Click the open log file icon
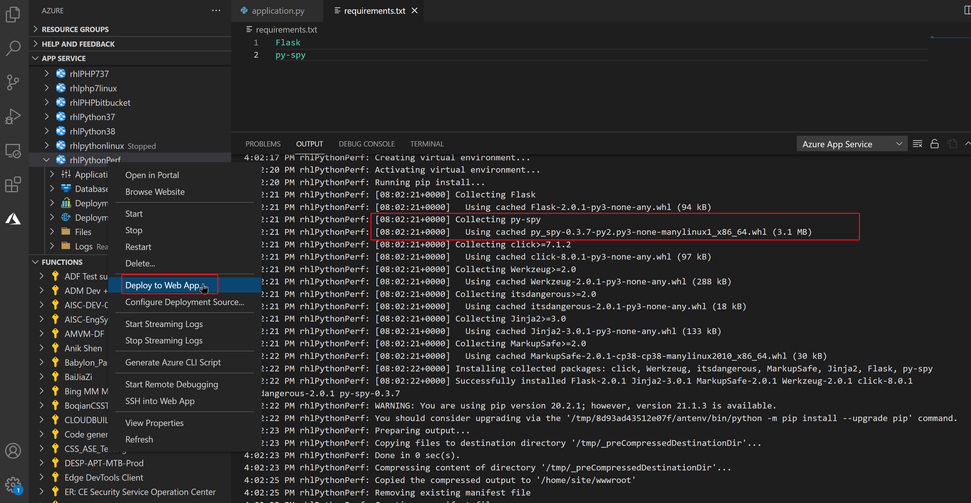The image size is (971, 503). click(952, 144)
